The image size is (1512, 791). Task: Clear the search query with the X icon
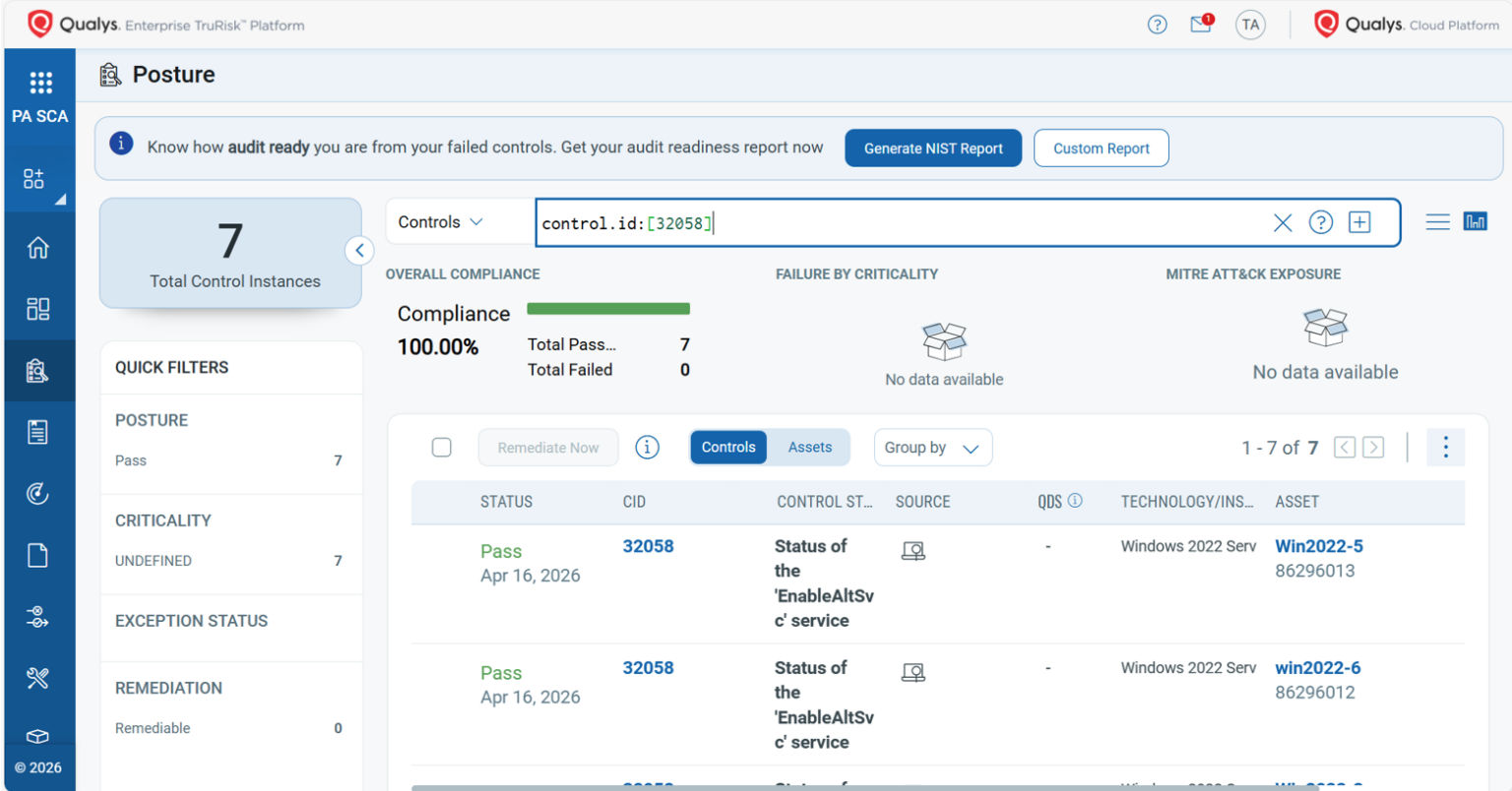[x=1283, y=222]
